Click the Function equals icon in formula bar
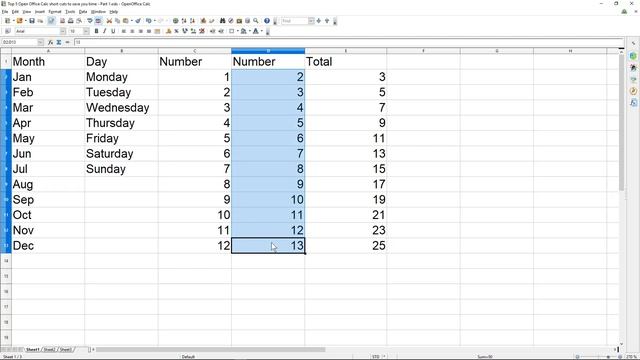The image size is (640, 360). (67, 42)
